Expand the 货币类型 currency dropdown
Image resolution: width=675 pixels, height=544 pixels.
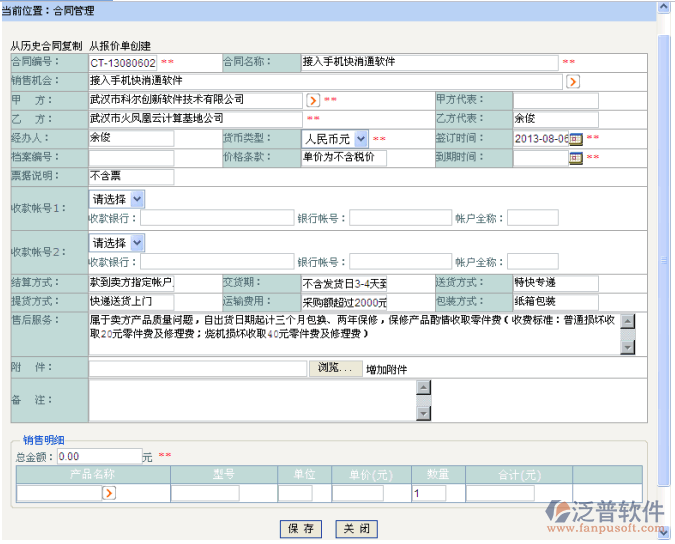(x=360, y=138)
